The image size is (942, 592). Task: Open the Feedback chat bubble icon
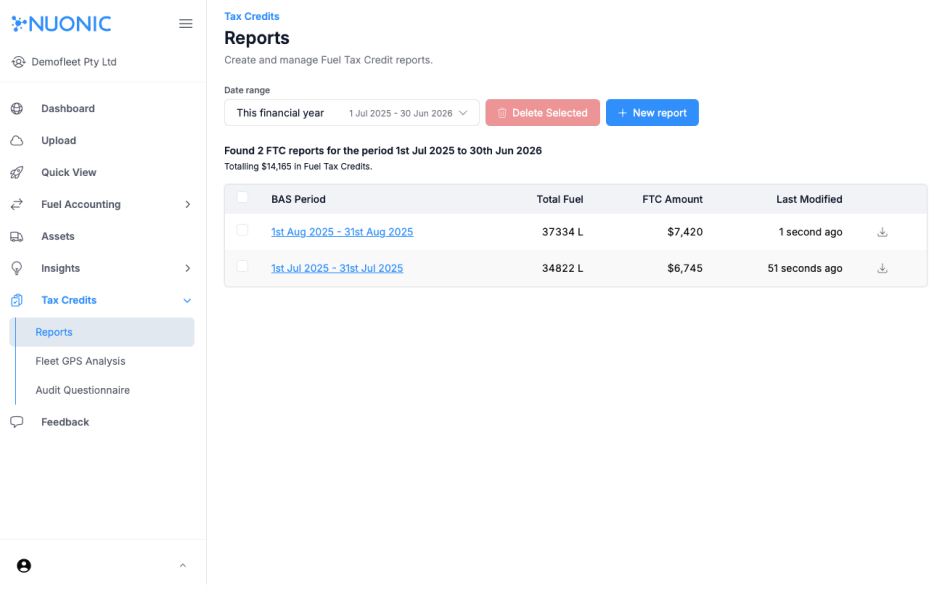click(x=17, y=422)
